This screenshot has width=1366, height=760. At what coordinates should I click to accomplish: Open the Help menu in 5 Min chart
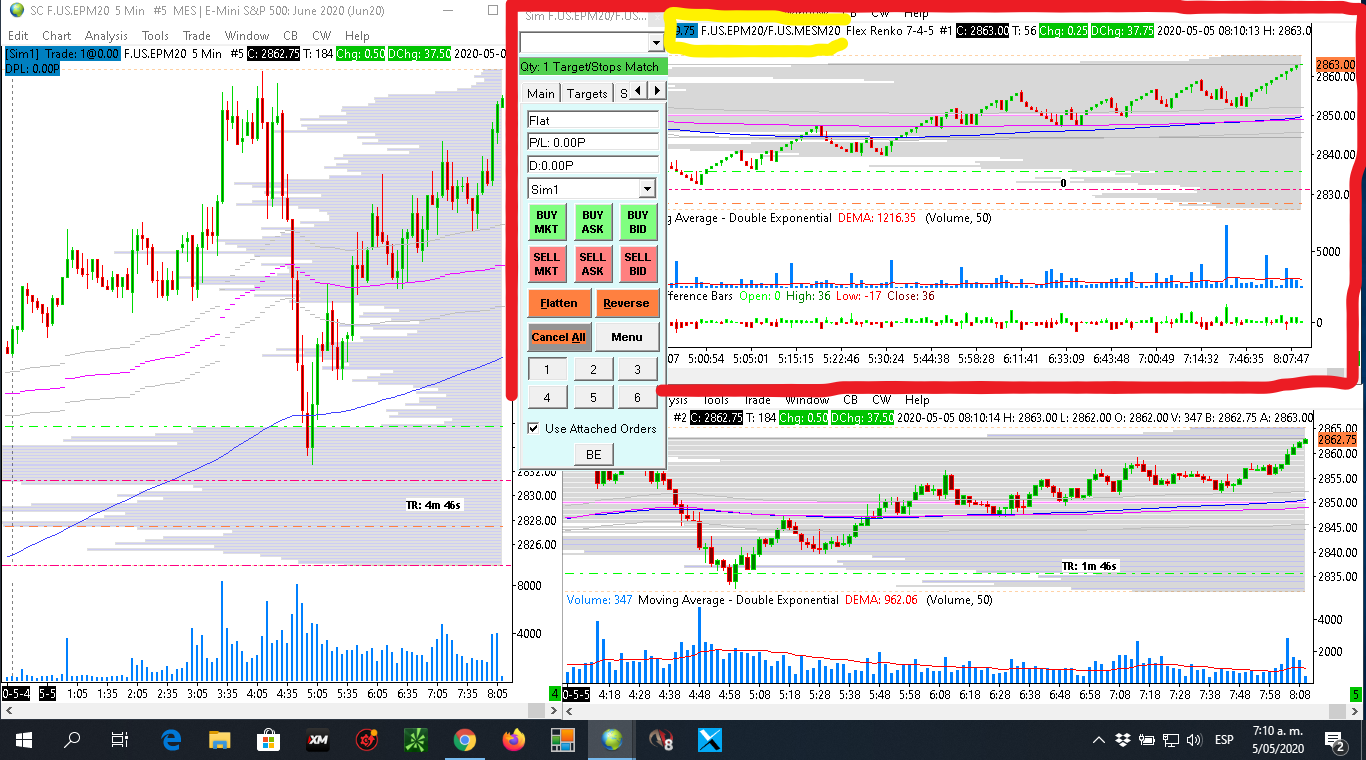(357, 36)
